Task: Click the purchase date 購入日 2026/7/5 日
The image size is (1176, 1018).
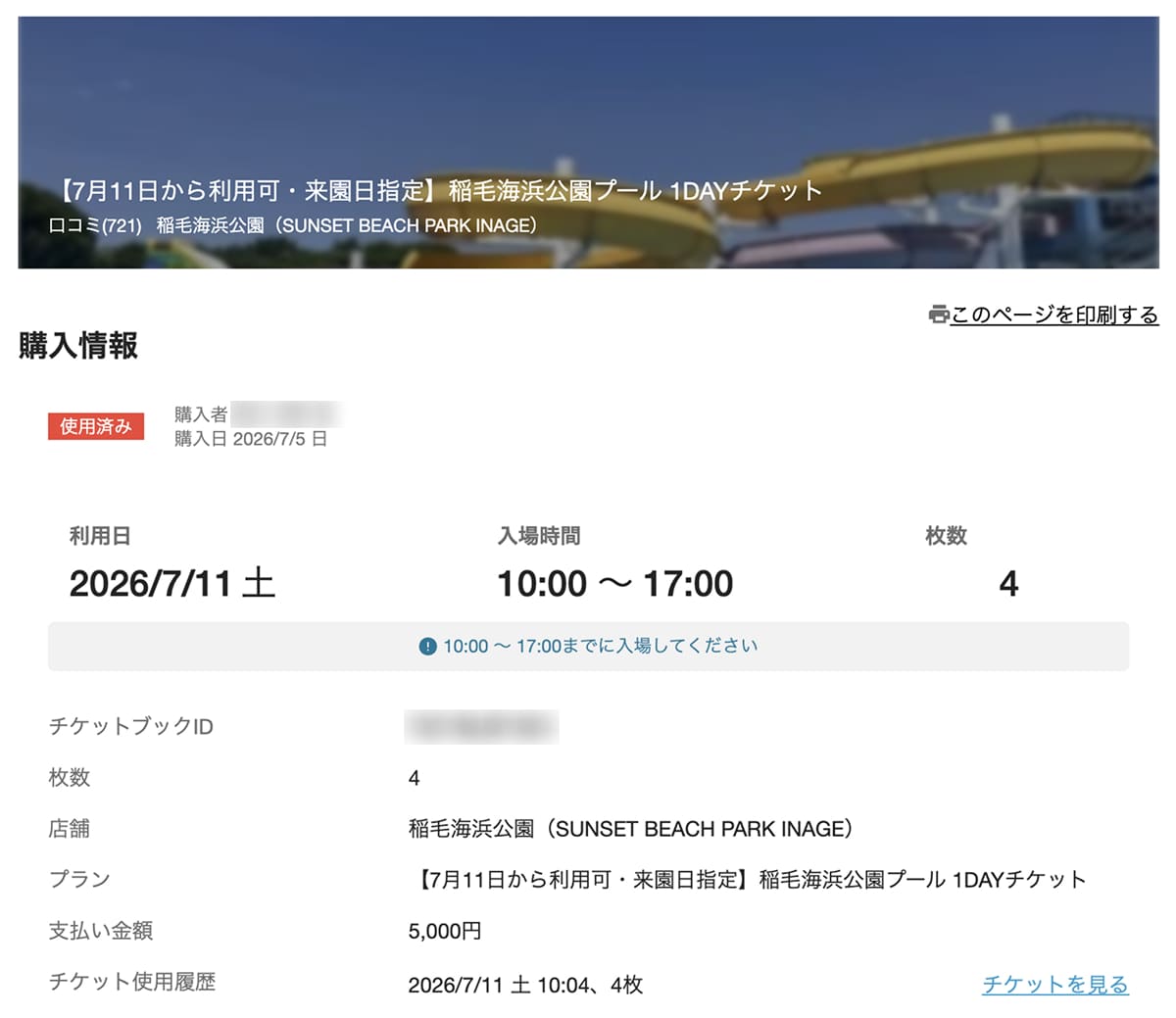Action: pyautogui.click(x=251, y=439)
